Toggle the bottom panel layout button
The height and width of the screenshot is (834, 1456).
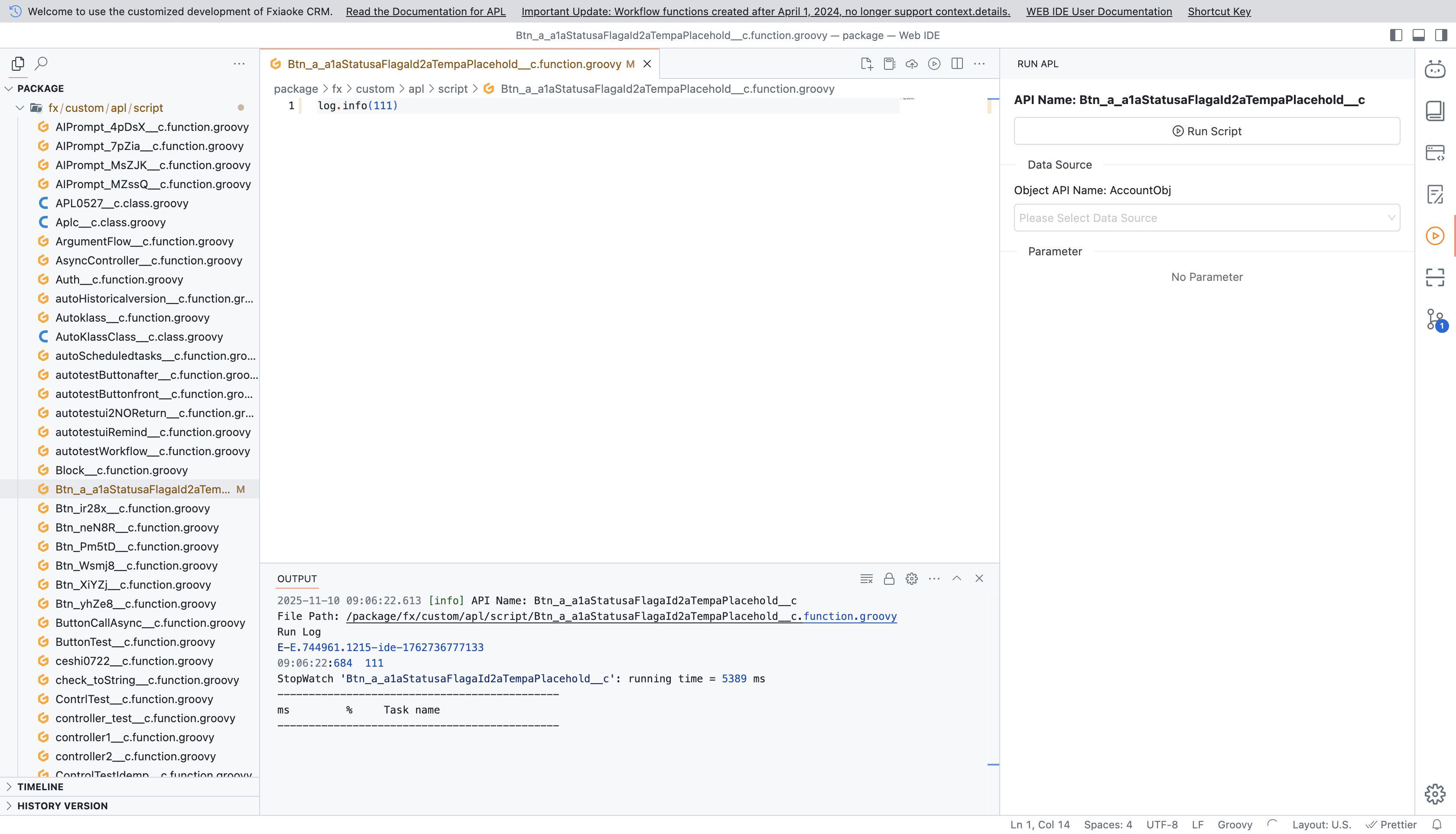(1418, 35)
